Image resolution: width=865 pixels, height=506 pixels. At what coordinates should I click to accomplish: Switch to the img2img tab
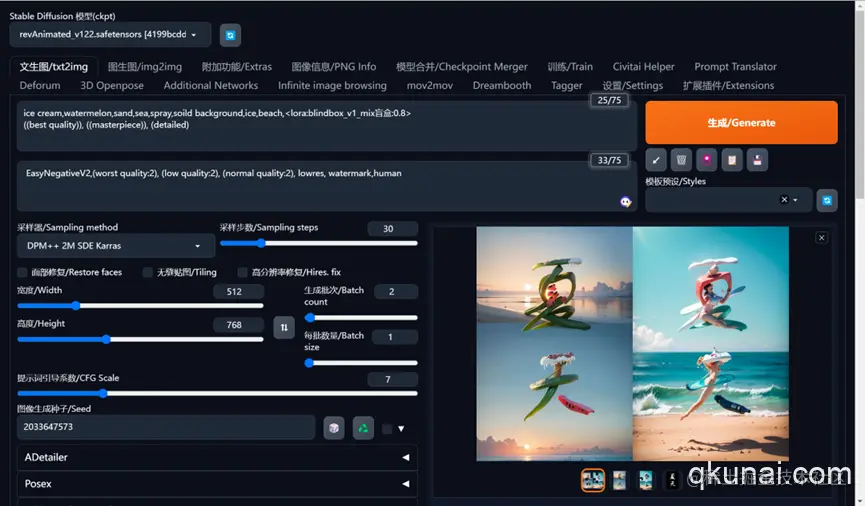tap(145, 67)
